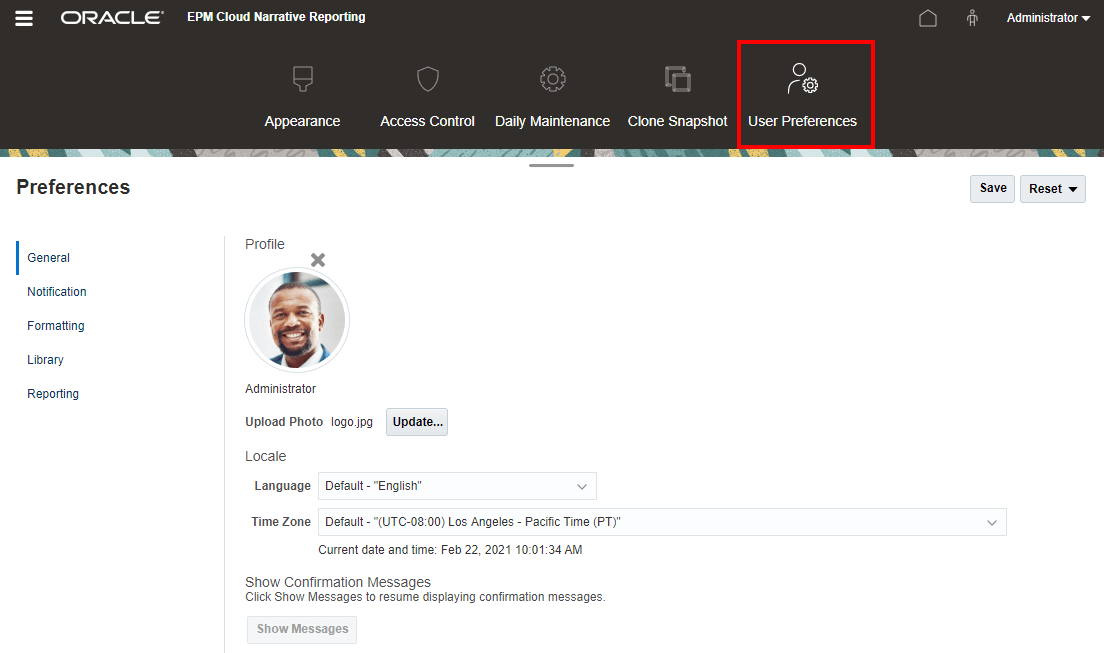Screen dimensions: 1104x653
Task: Click the Administrator profile photo
Action: pos(297,320)
